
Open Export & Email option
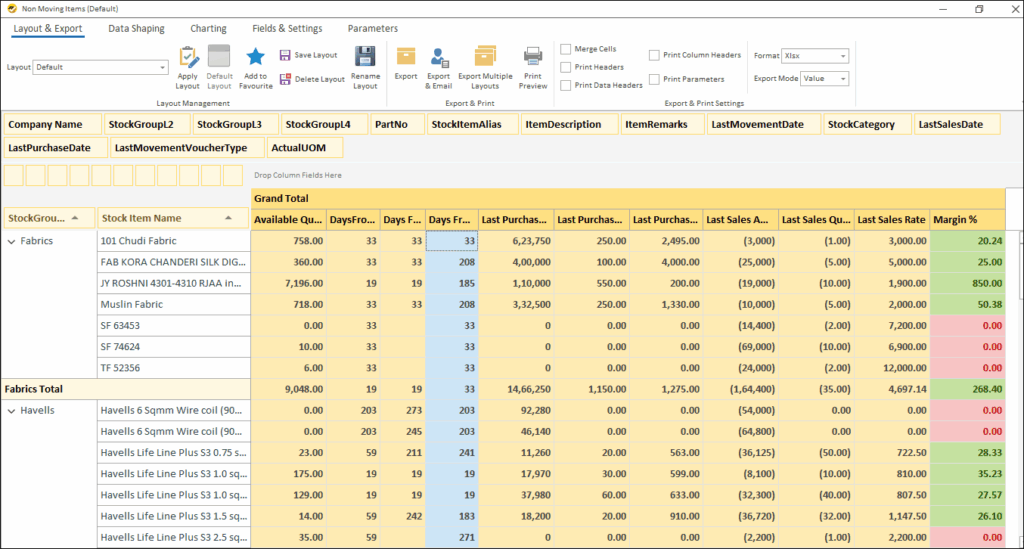tap(439, 58)
